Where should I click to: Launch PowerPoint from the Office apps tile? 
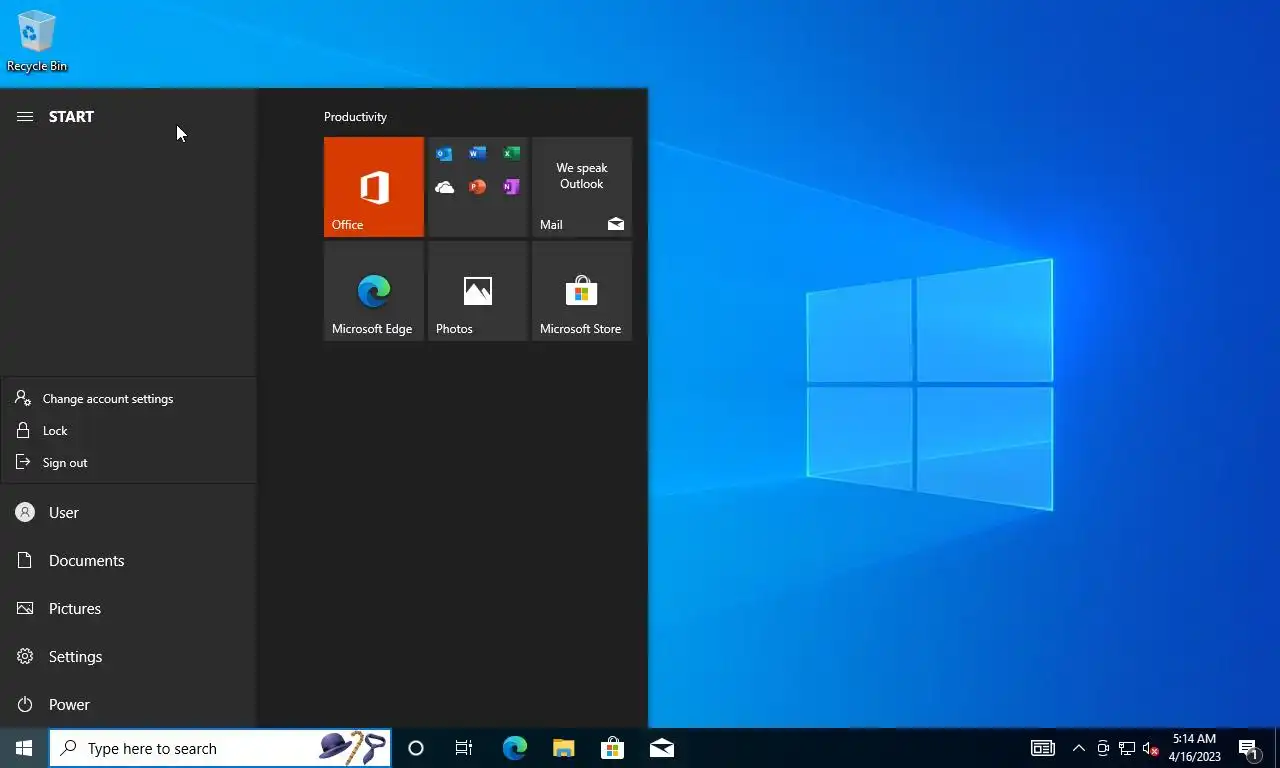click(478, 187)
